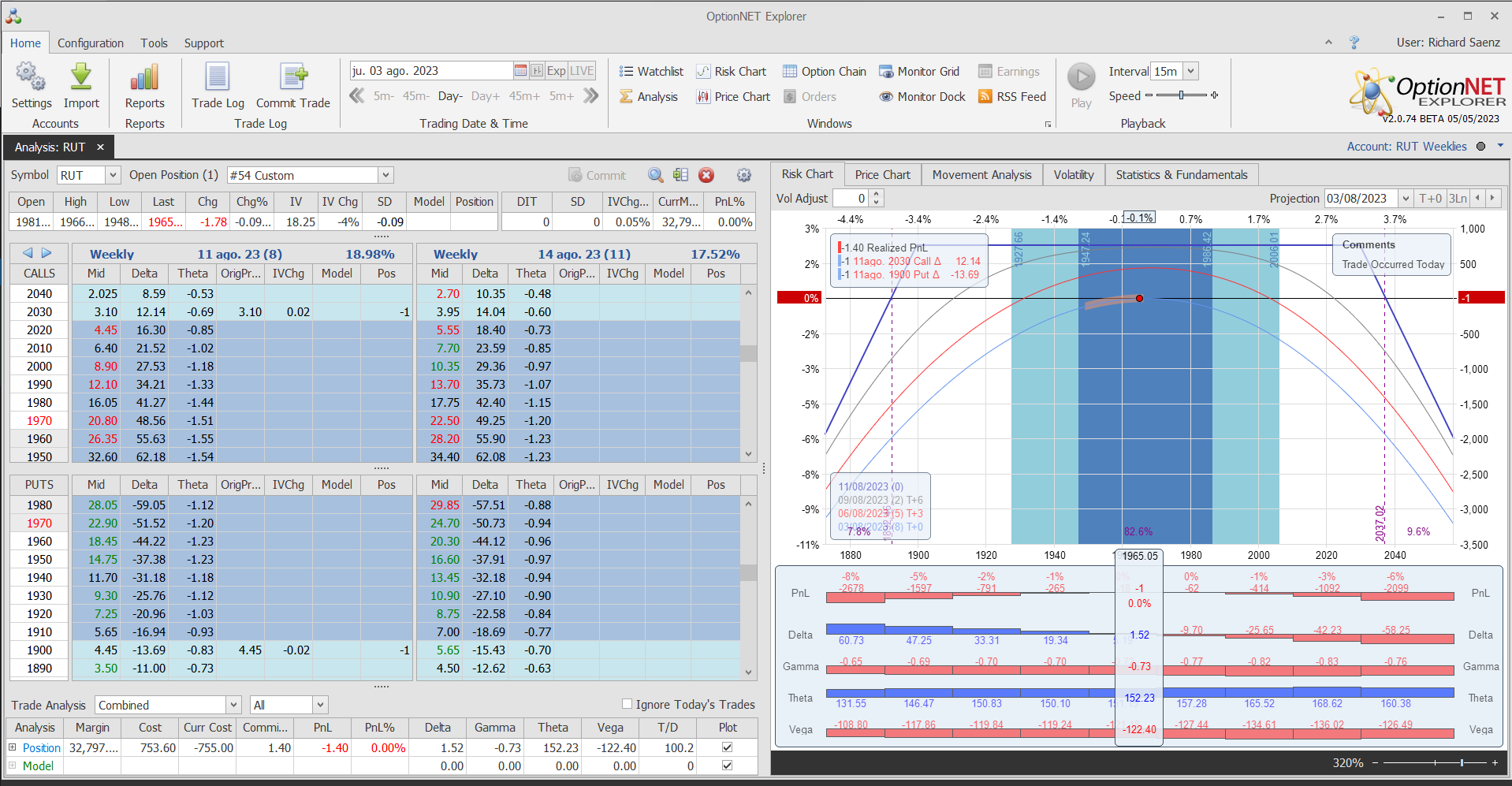Open the Monitor Grid window

[x=919, y=72]
